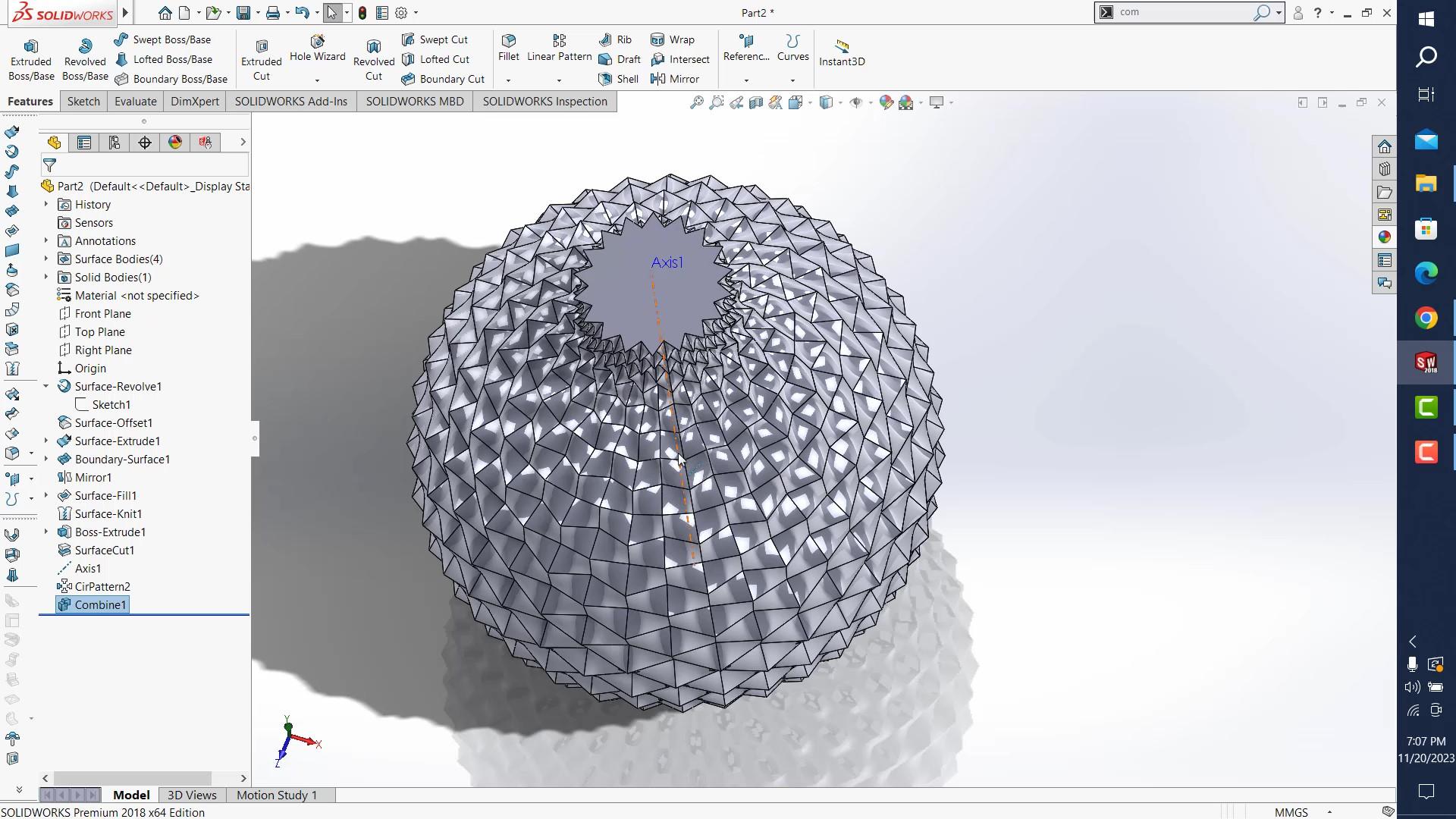Viewport: 1456px width, 819px height.
Task: Expand the Surface Bodies(4) folder
Action: tap(46, 259)
